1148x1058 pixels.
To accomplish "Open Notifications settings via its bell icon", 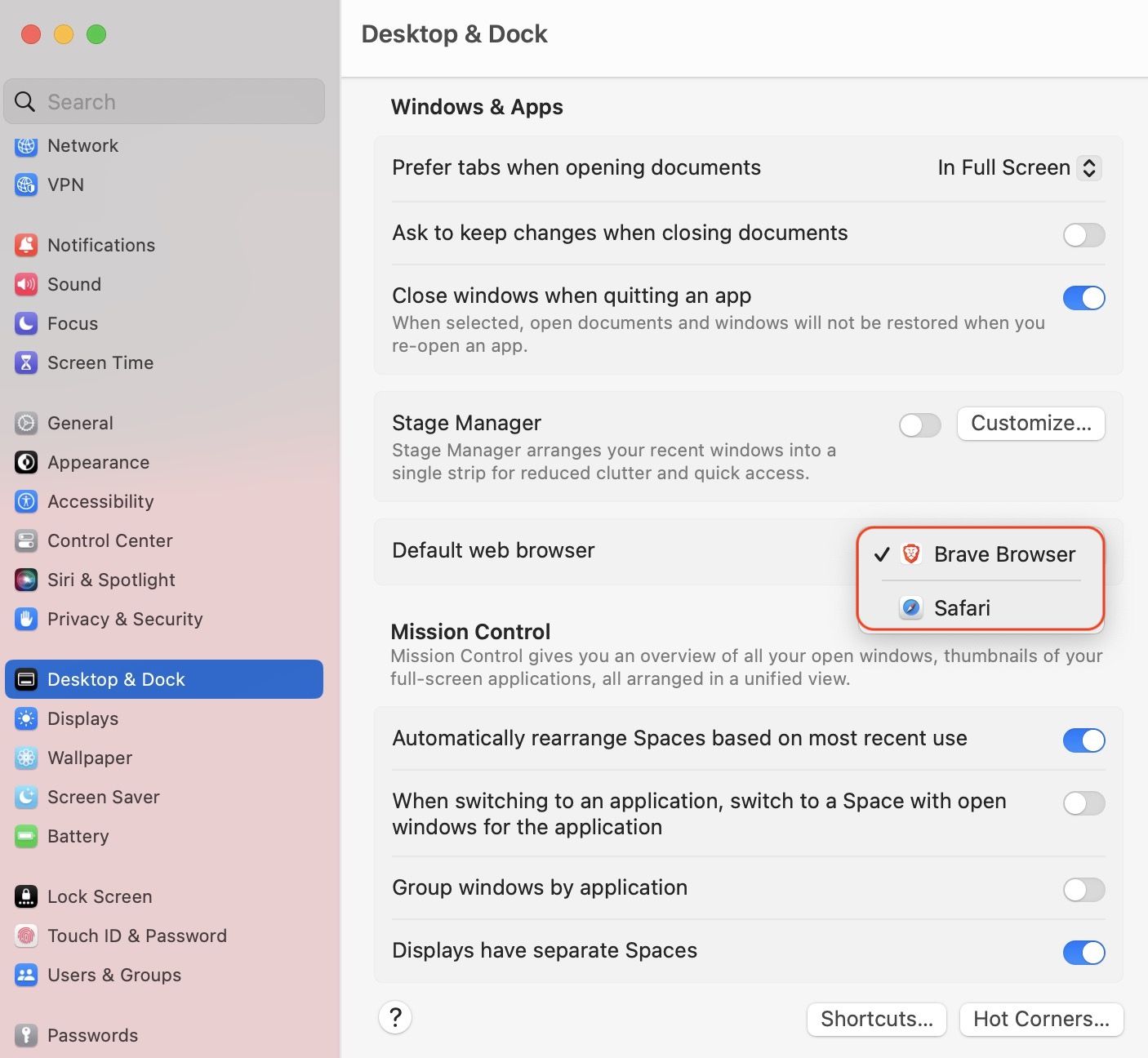I will [25, 244].
